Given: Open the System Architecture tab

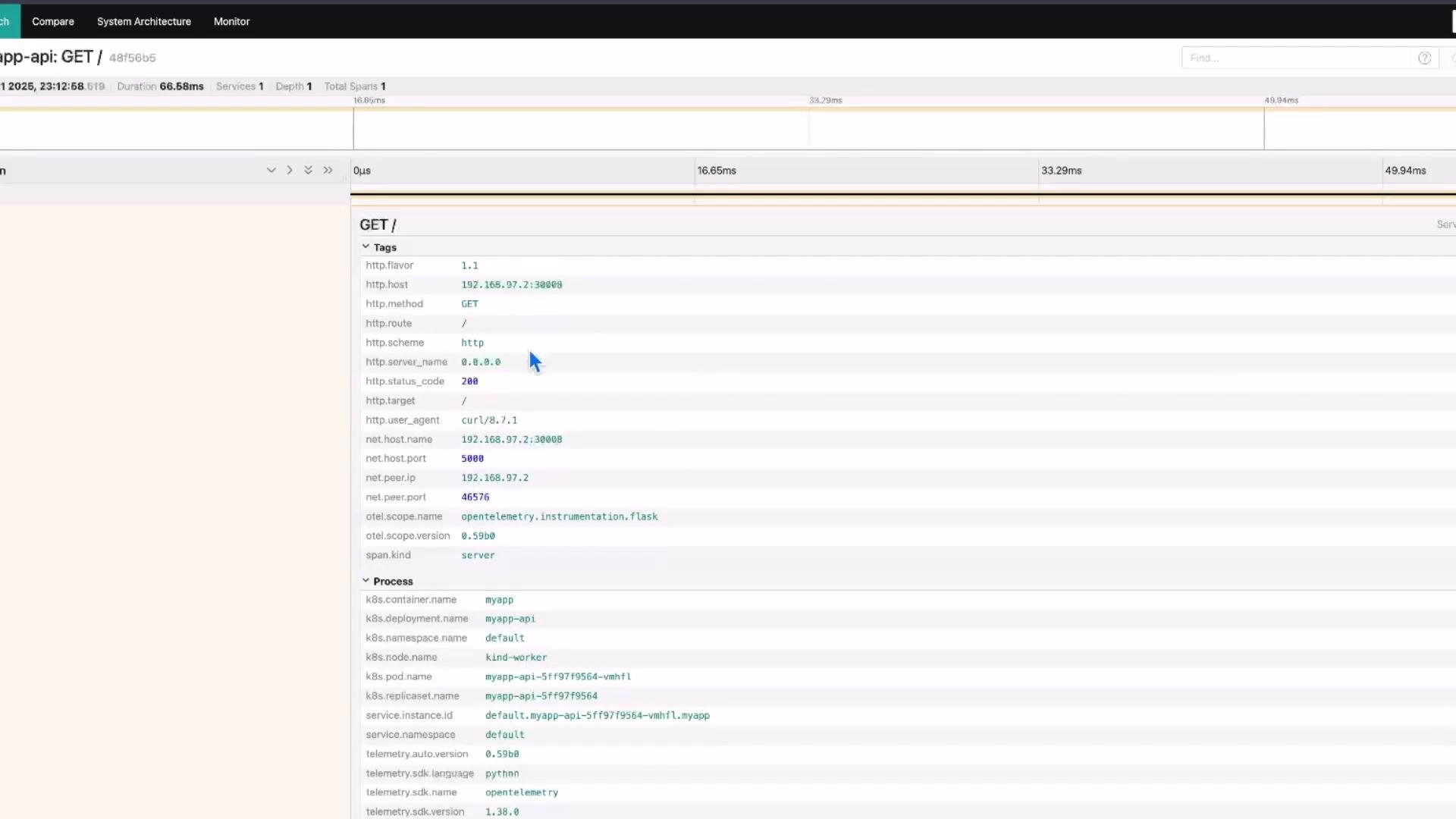Looking at the screenshot, I should [144, 21].
